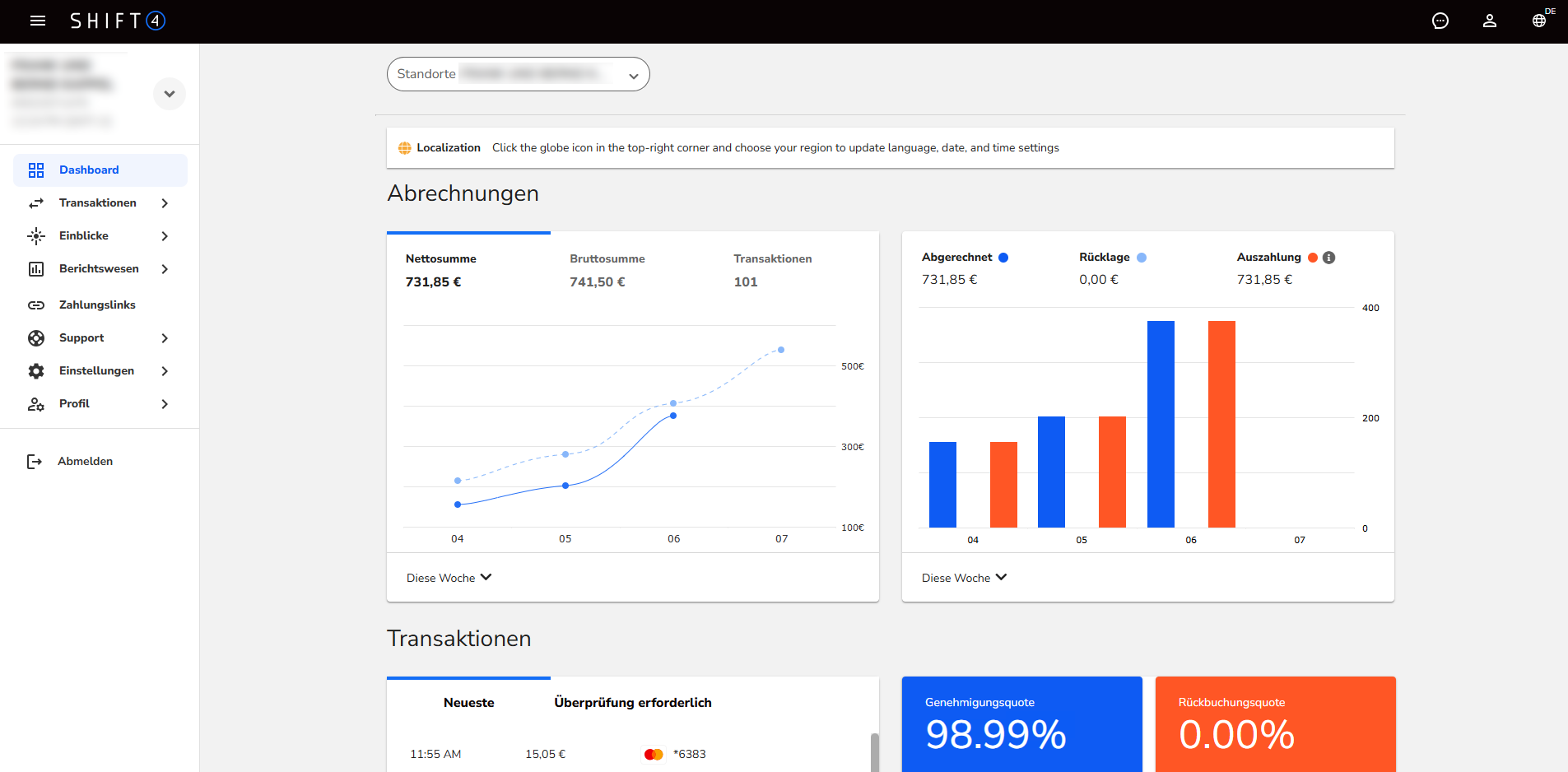Image resolution: width=1568 pixels, height=772 pixels.
Task: Click the Abrechnungen heading
Action: [x=463, y=193]
